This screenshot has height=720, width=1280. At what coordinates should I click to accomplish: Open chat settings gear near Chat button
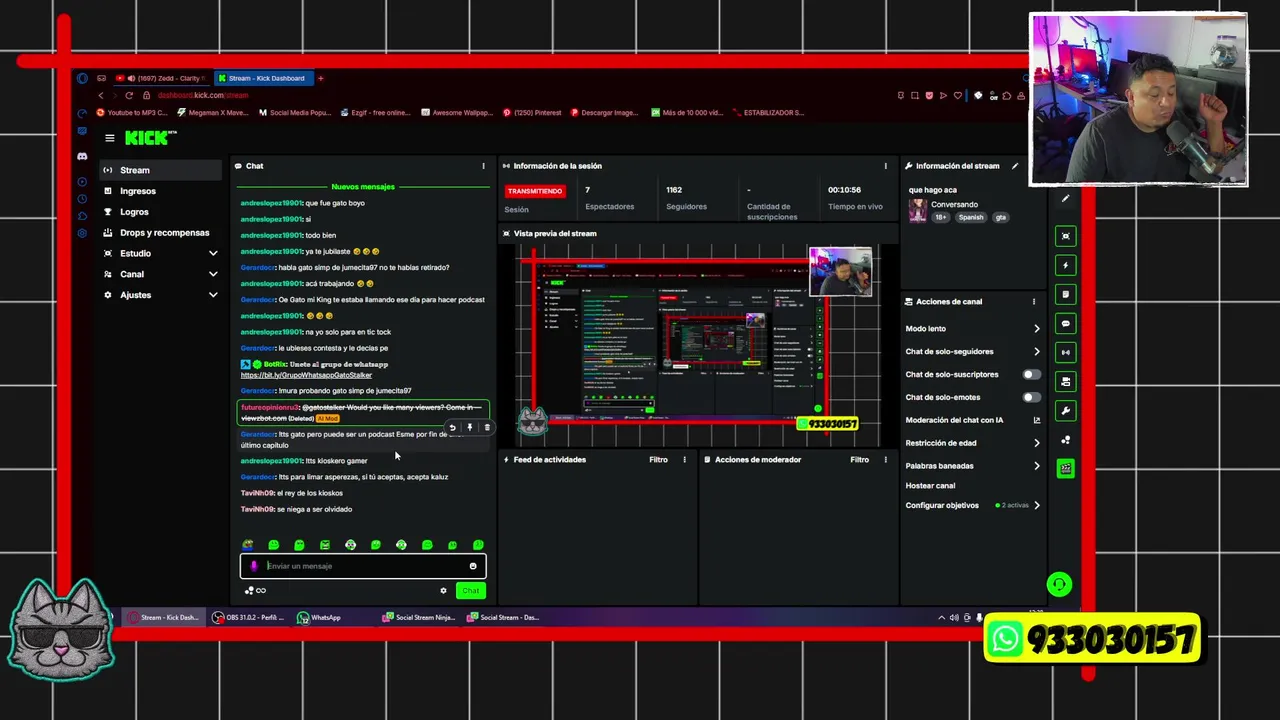pos(443,590)
